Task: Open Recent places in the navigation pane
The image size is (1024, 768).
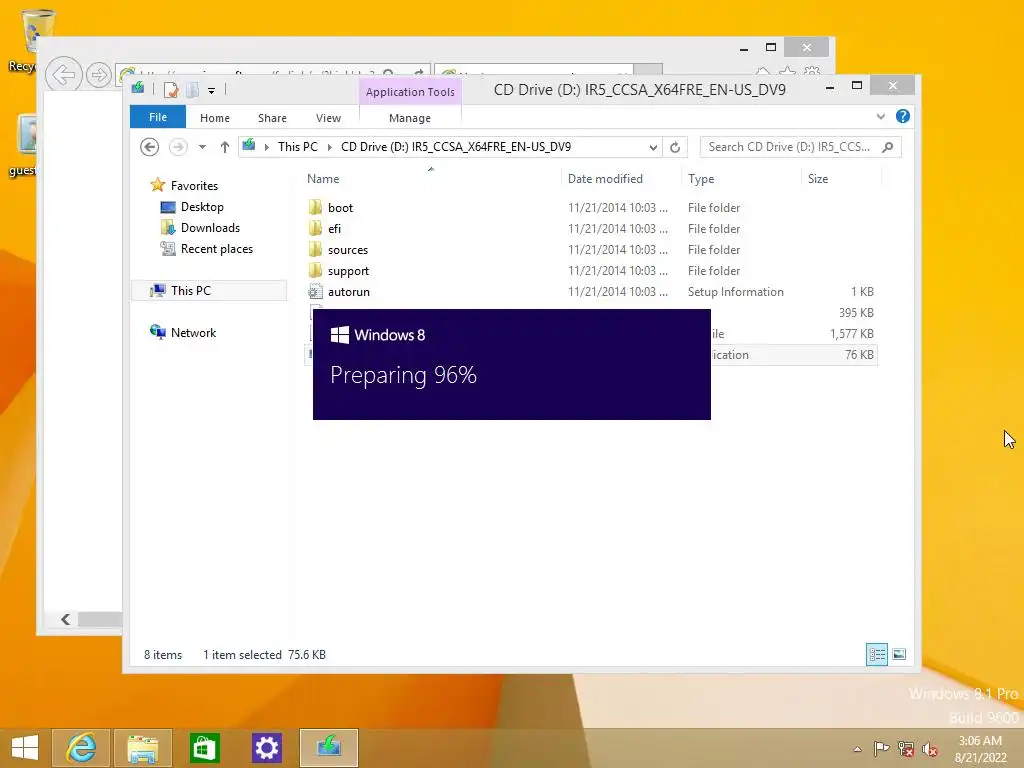Action: pyautogui.click(x=217, y=249)
